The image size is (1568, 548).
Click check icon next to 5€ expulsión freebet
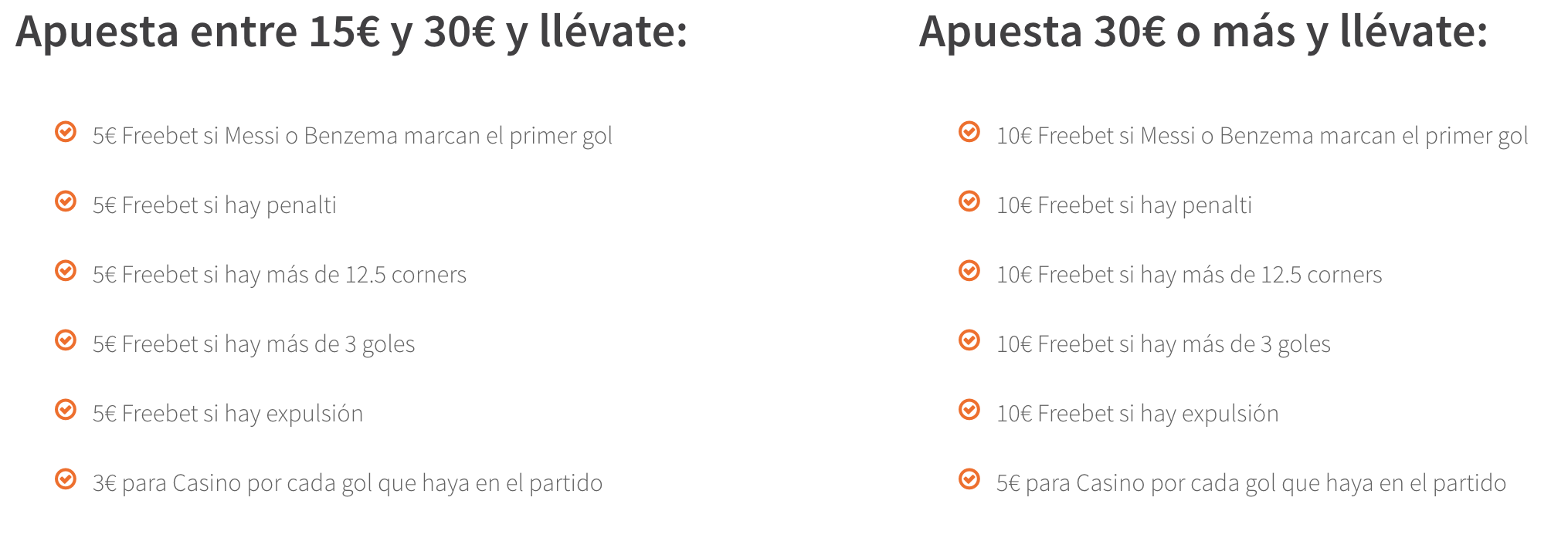(x=66, y=409)
